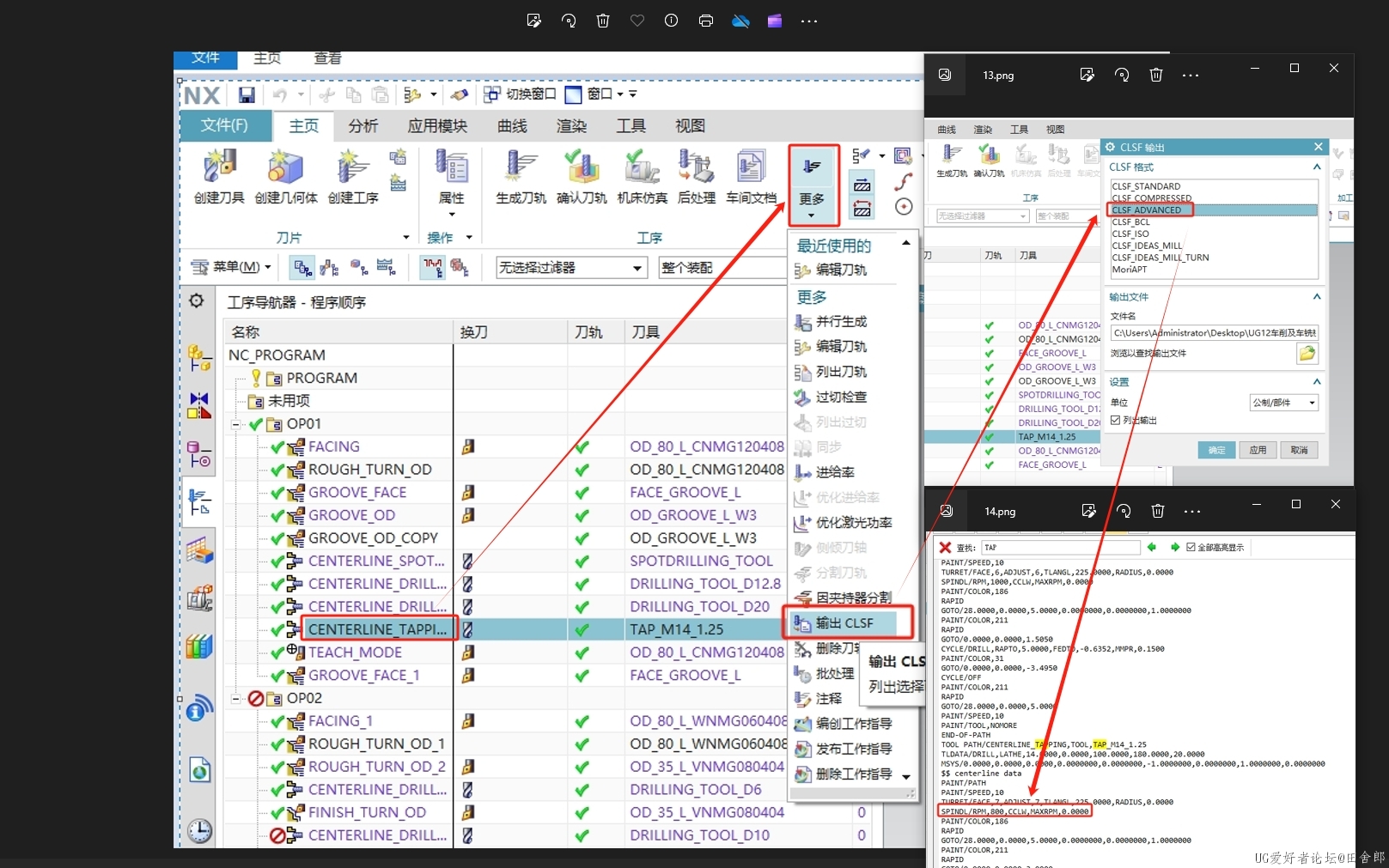Click the edit image icon in main viewer toolbar
The width and height of the screenshot is (1389, 868).
click(x=533, y=21)
